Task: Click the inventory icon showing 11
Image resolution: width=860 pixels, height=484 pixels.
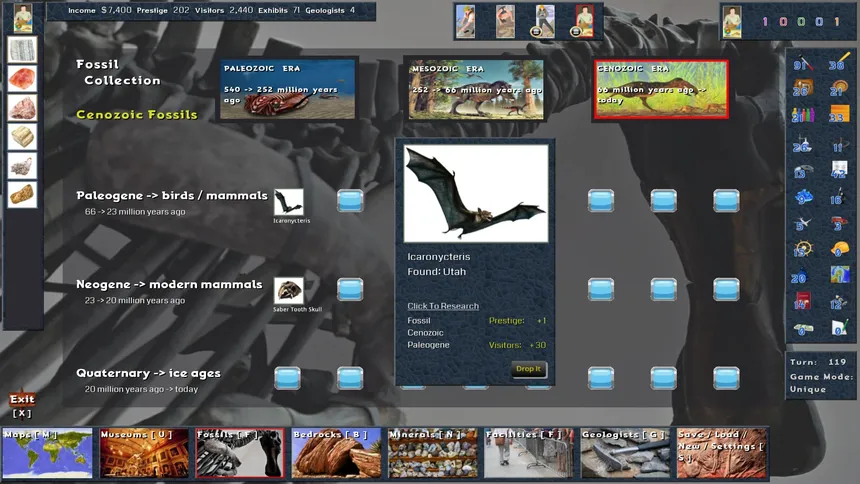Action: tap(839, 145)
